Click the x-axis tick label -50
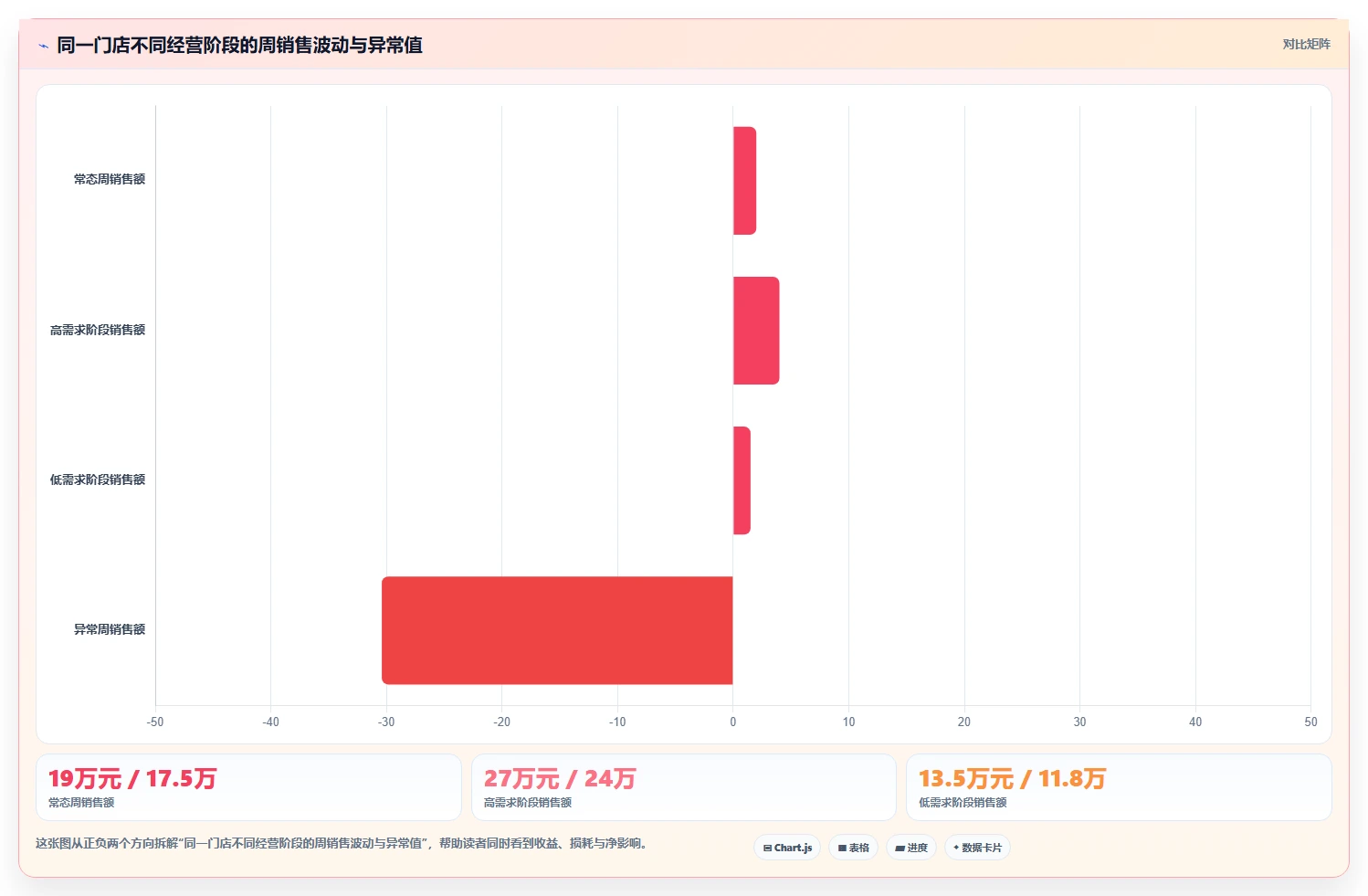The image size is (1368, 896). [155, 722]
